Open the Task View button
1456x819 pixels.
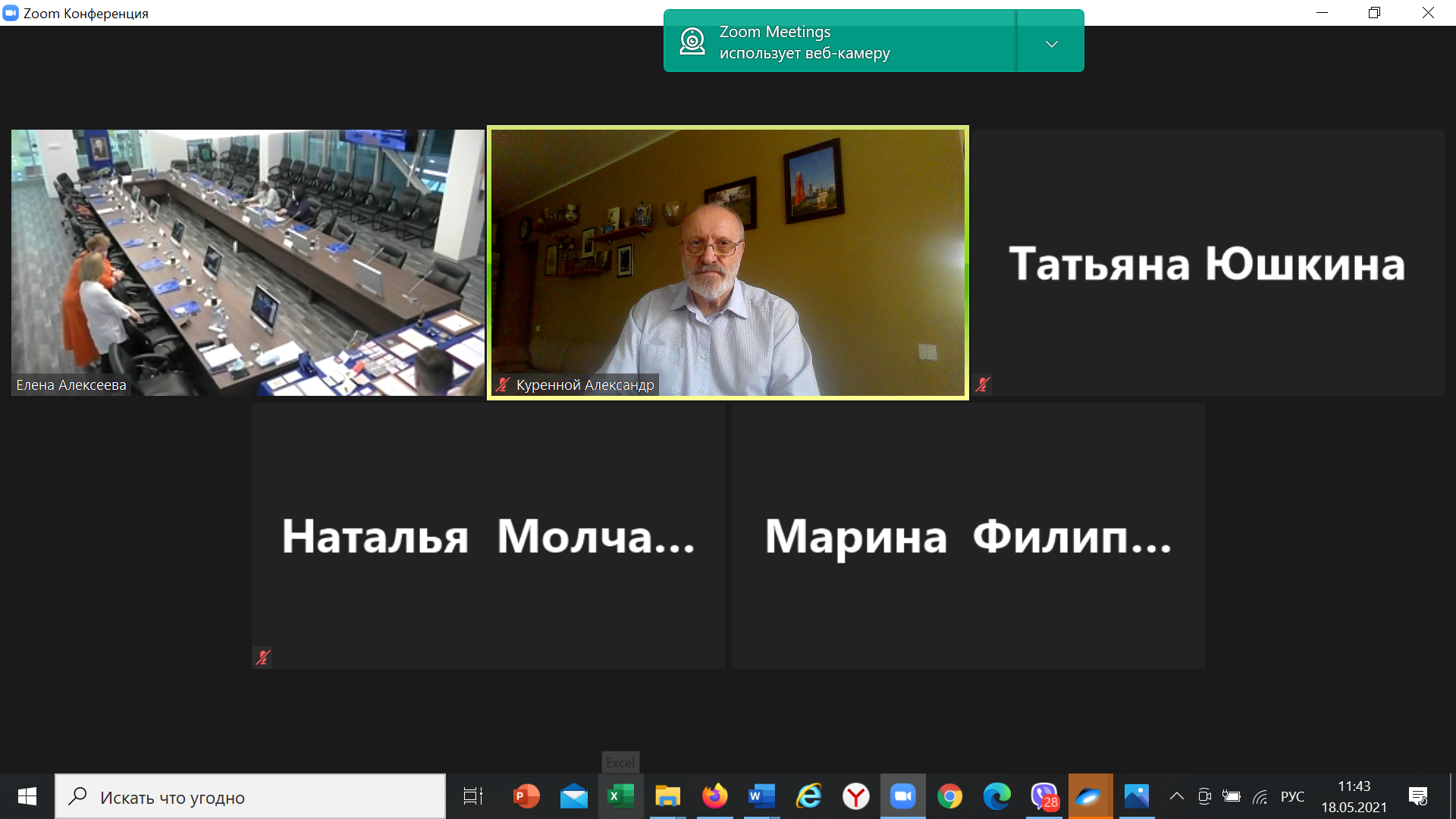(x=473, y=796)
